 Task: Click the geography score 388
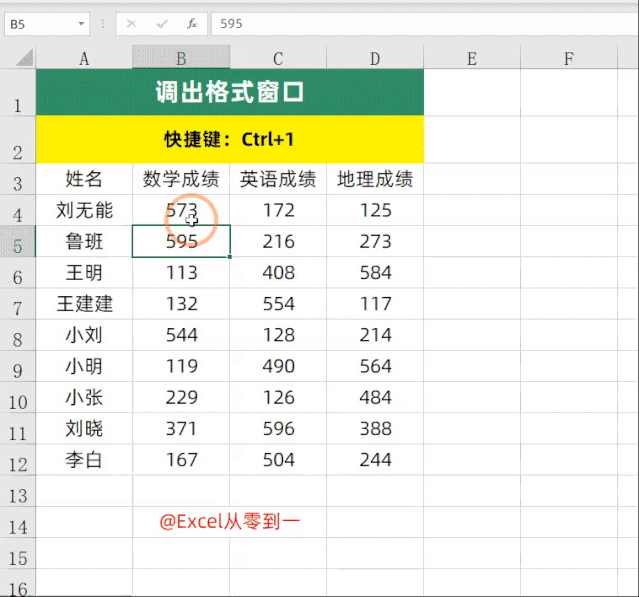coord(375,429)
